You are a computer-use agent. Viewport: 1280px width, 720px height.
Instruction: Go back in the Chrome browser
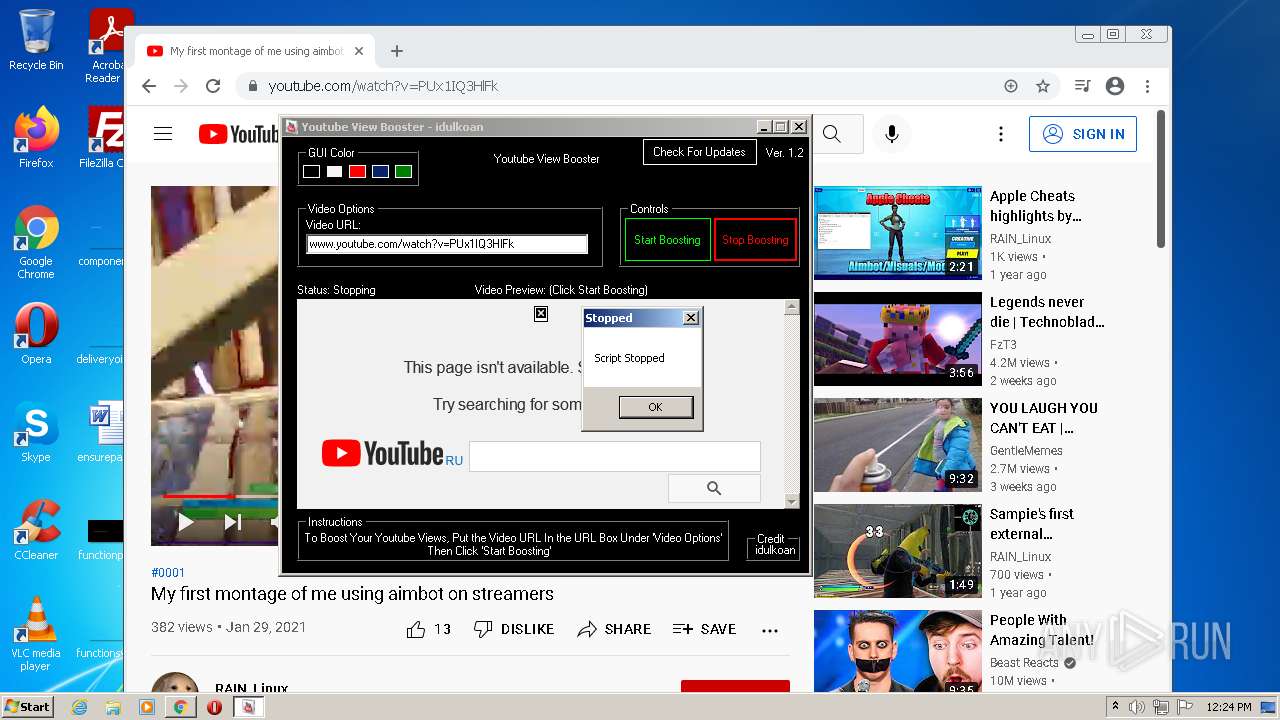pos(149,86)
